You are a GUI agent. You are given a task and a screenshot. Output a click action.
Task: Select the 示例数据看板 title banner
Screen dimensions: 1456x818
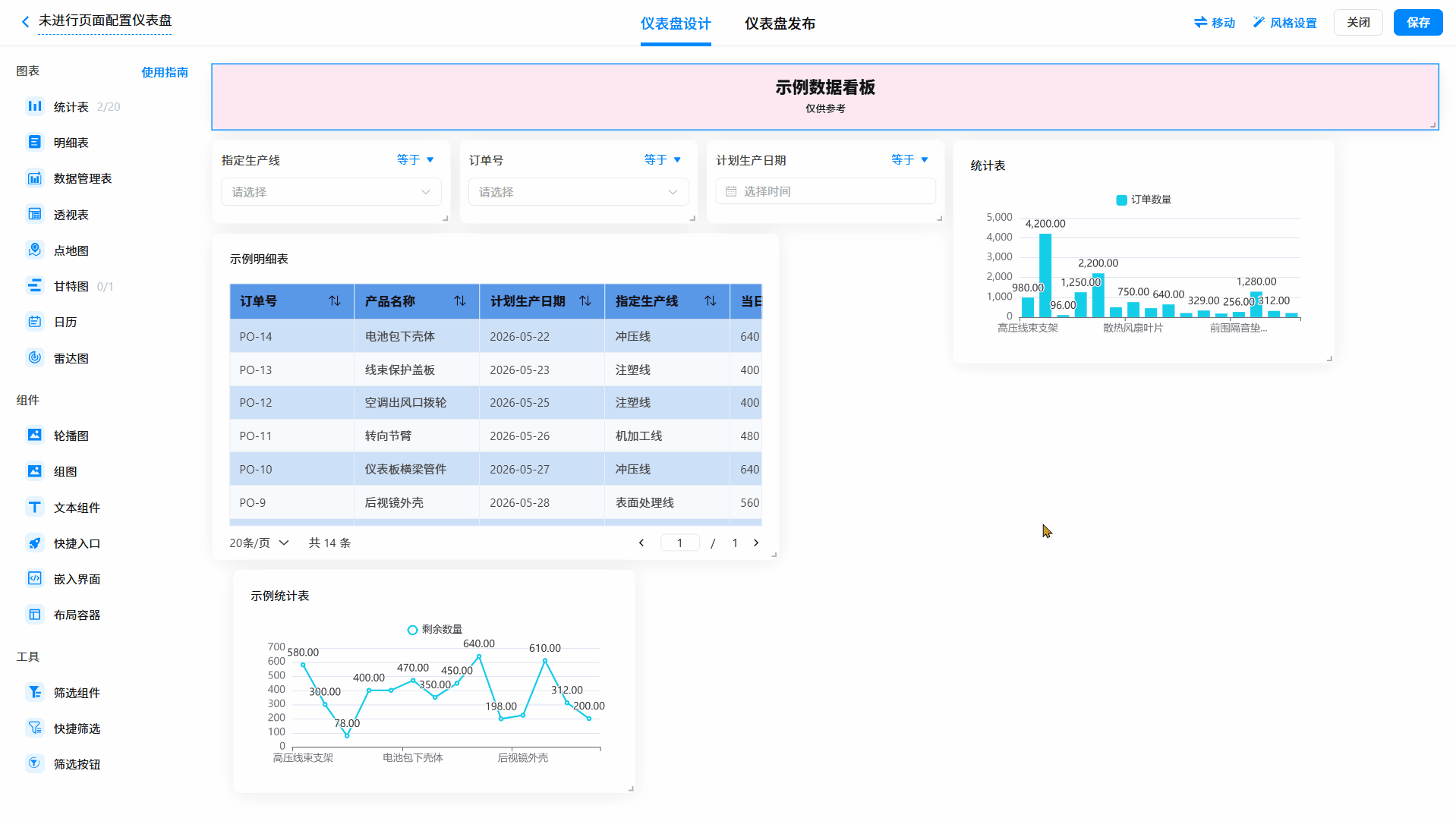[x=825, y=97]
